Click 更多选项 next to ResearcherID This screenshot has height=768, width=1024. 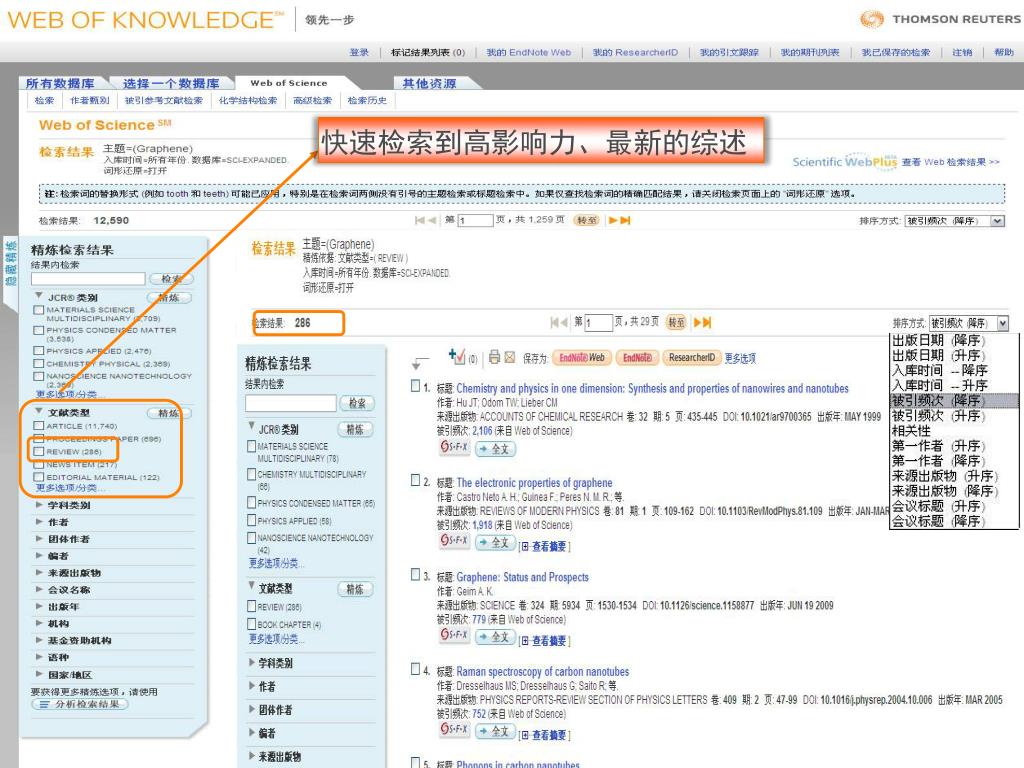(740, 359)
